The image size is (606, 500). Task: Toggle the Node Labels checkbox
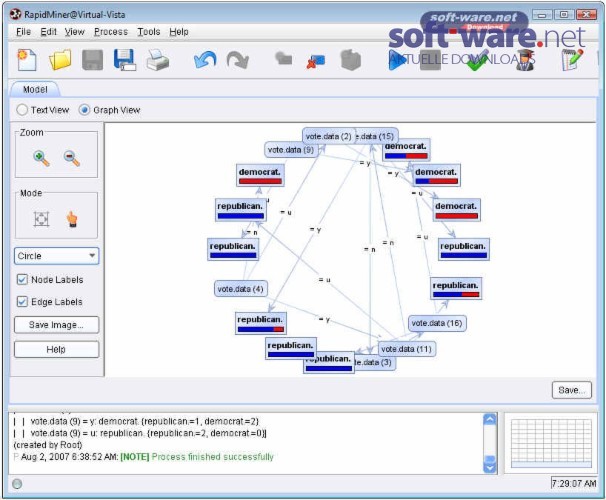tap(22, 279)
